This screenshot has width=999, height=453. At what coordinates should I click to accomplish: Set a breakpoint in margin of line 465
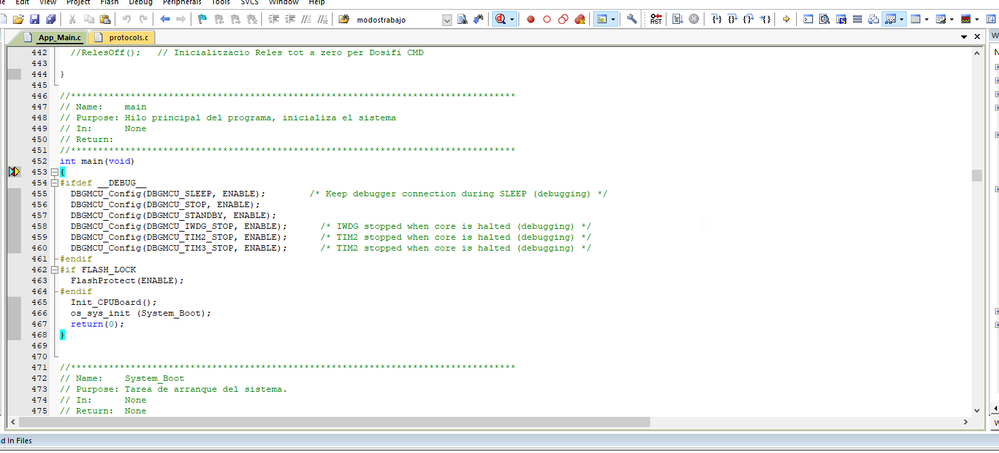coord(14,302)
